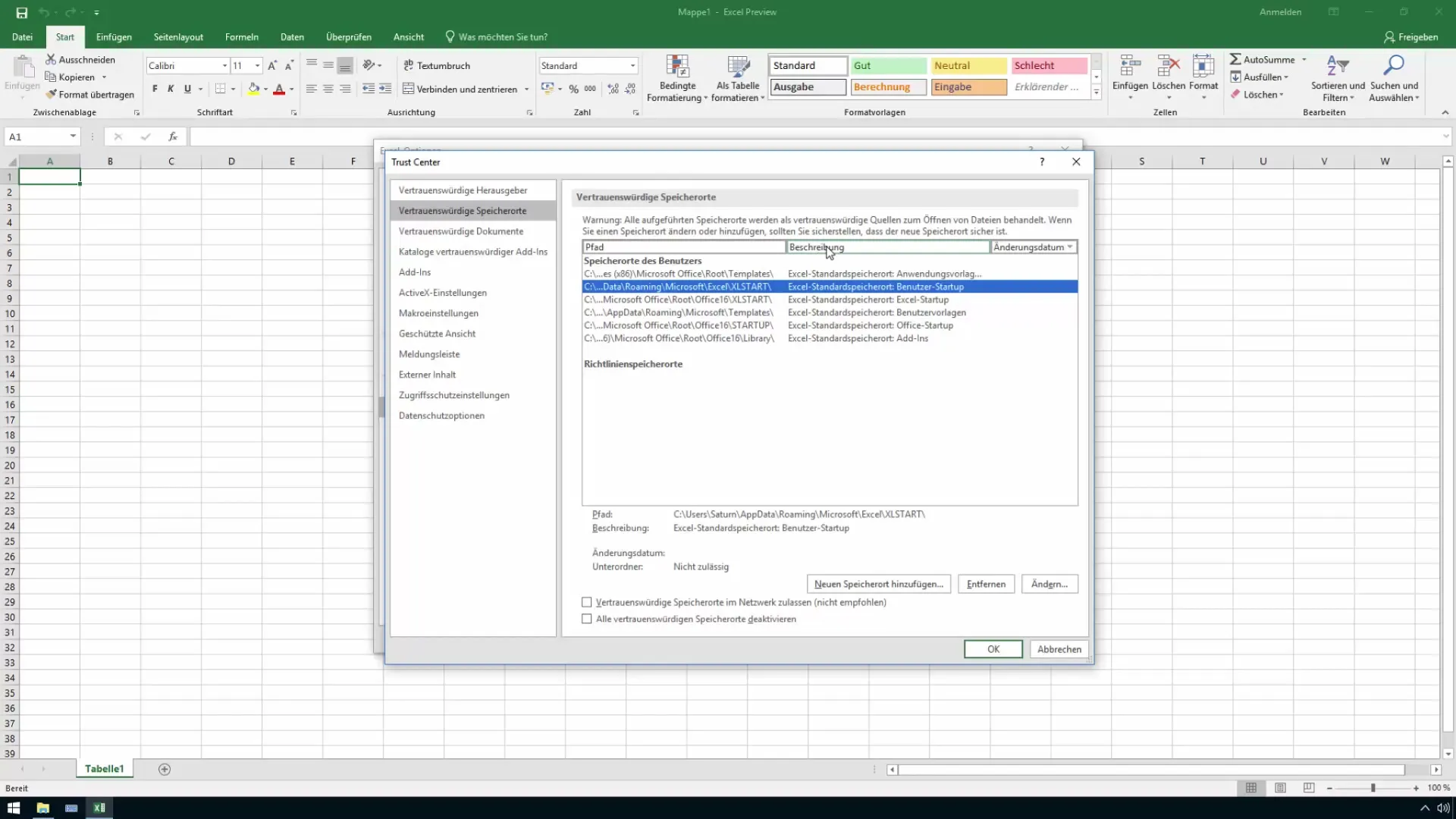Select ActiveX-Einstellungen category
The width and height of the screenshot is (1456, 819).
pos(472,293)
